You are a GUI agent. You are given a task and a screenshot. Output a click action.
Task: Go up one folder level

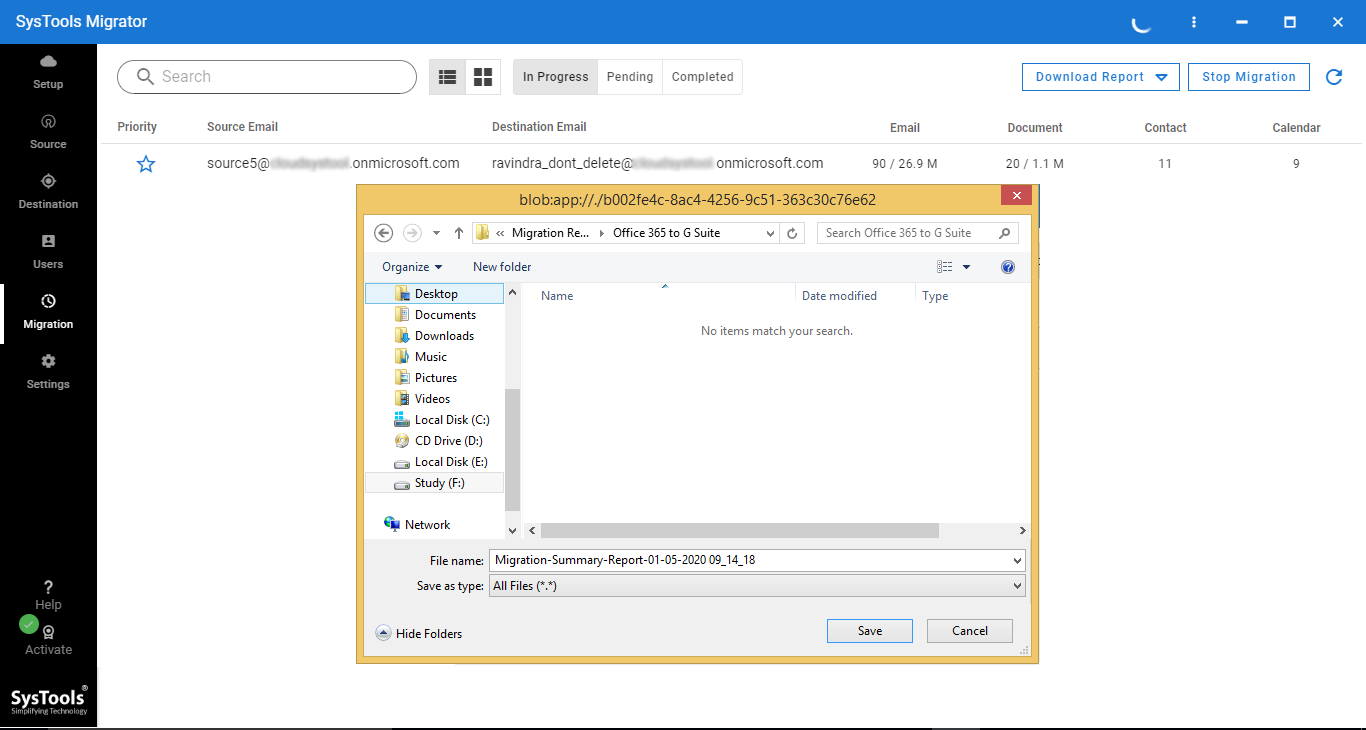pos(459,233)
